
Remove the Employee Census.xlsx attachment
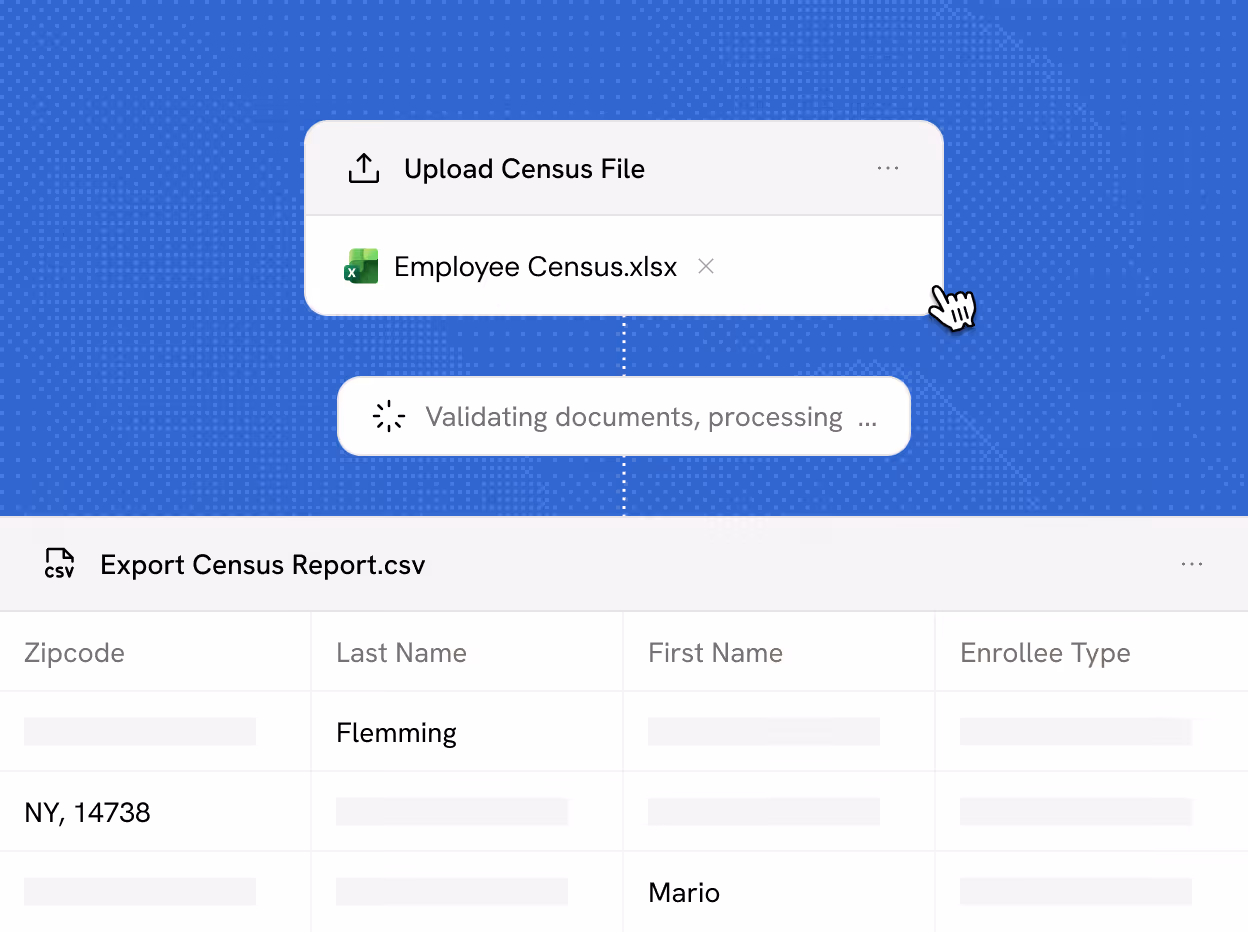[705, 266]
